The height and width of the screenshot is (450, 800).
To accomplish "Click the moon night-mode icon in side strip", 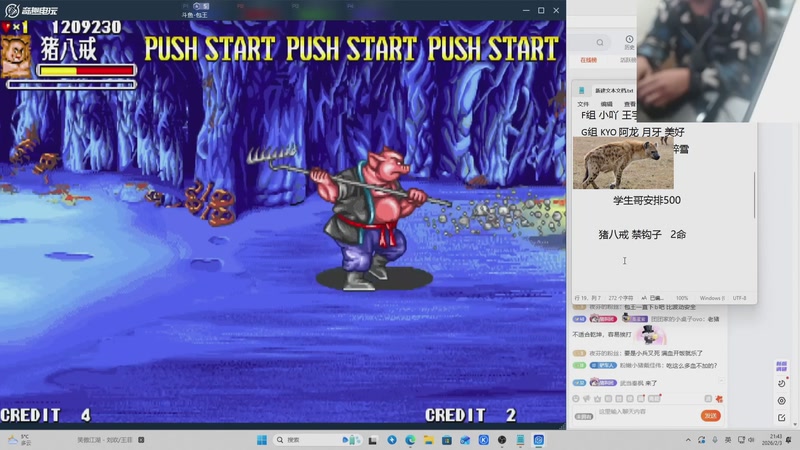I will (x=781, y=383).
